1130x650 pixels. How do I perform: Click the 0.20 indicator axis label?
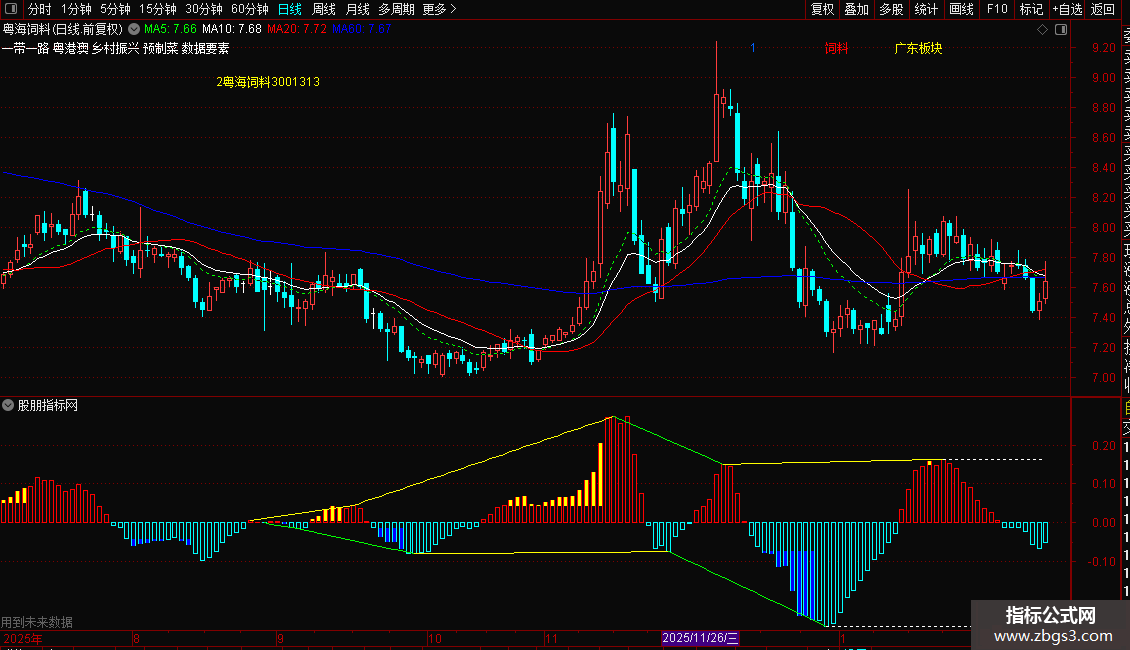pos(1103,446)
